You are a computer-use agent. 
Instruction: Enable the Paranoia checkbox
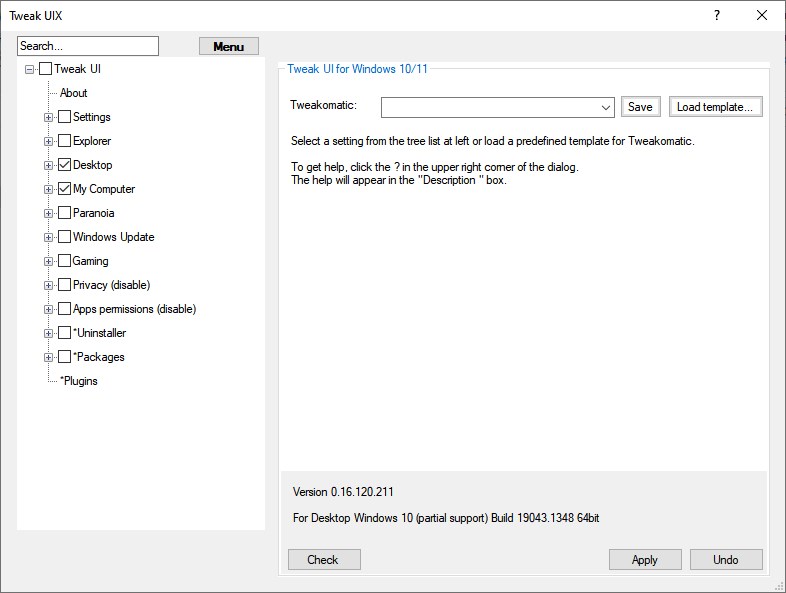coord(64,213)
